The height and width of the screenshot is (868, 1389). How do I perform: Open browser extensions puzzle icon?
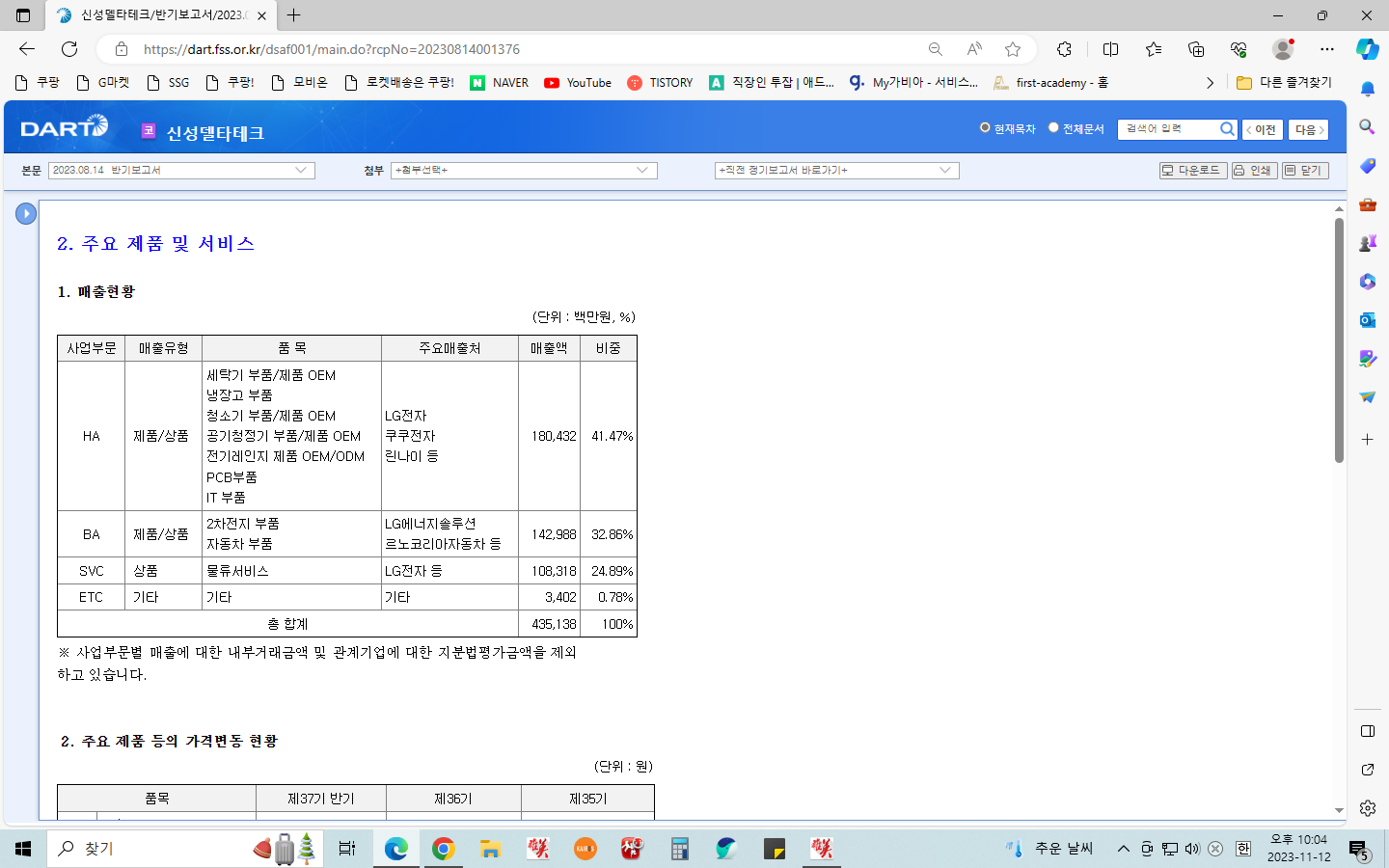point(1064,49)
